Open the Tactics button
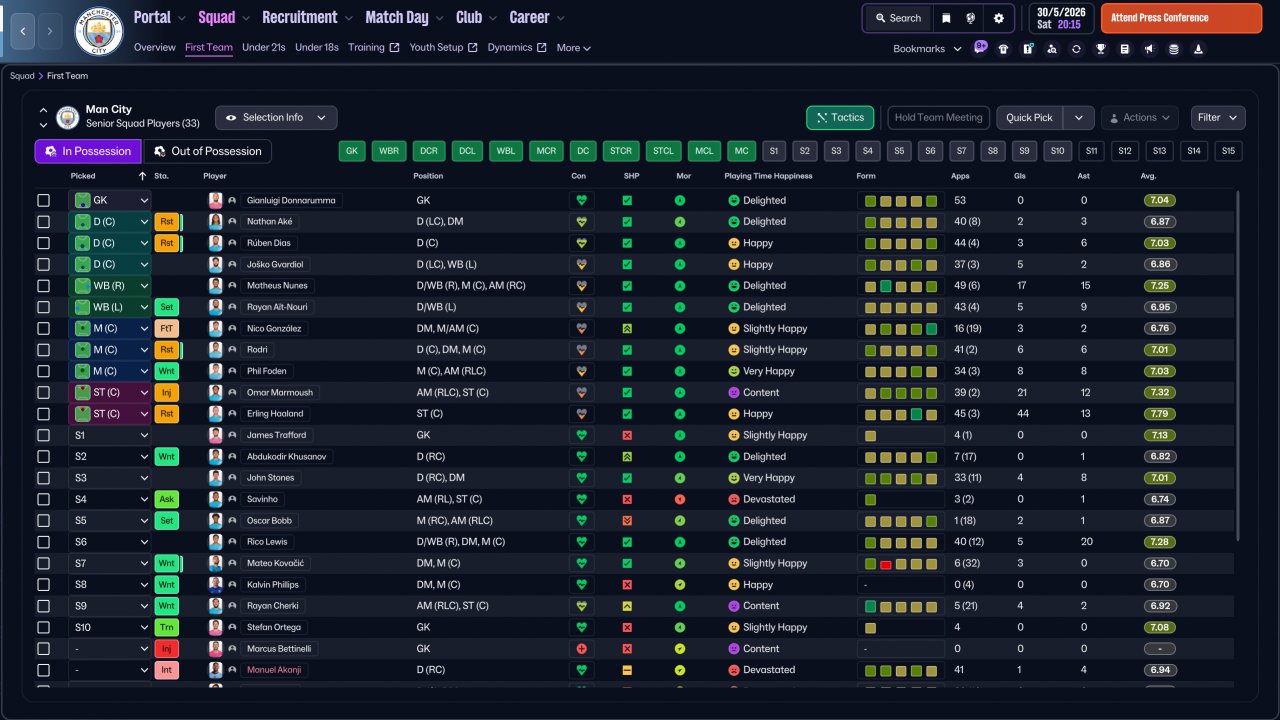Screen dimensions: 1280x720 [840, 118]
